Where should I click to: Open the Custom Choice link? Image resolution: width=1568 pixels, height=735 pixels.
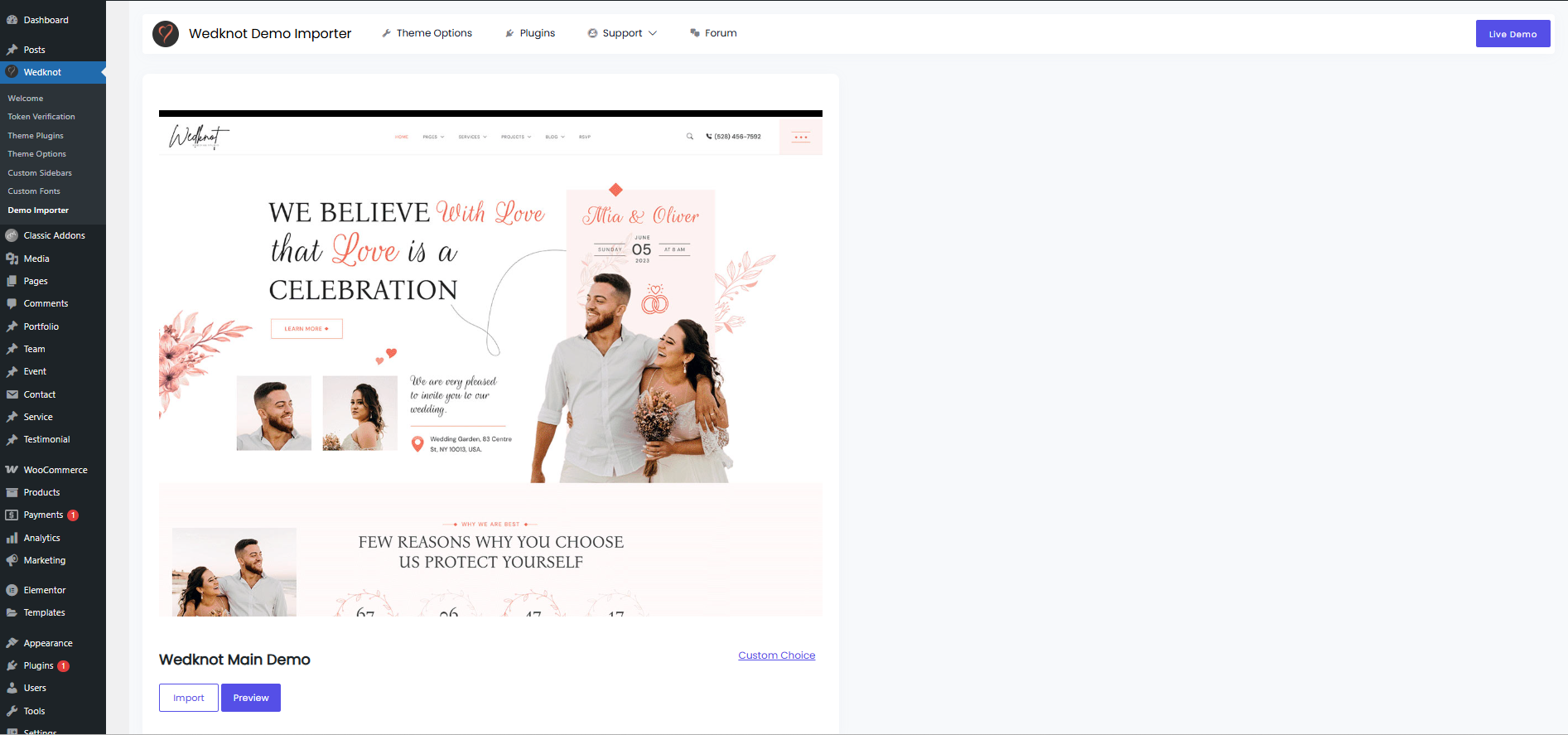point(776,655)
